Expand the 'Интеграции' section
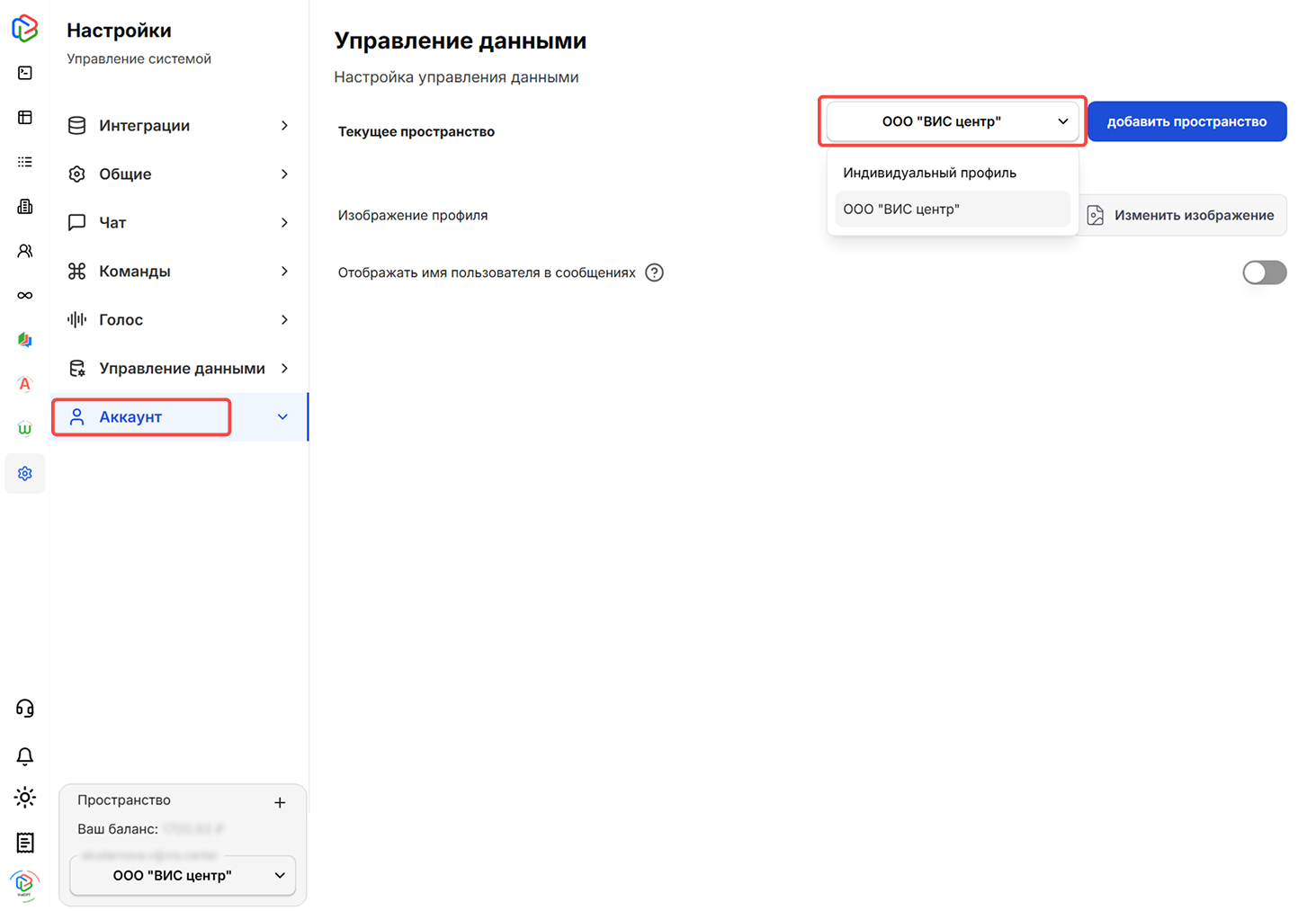 click(179, 125)
